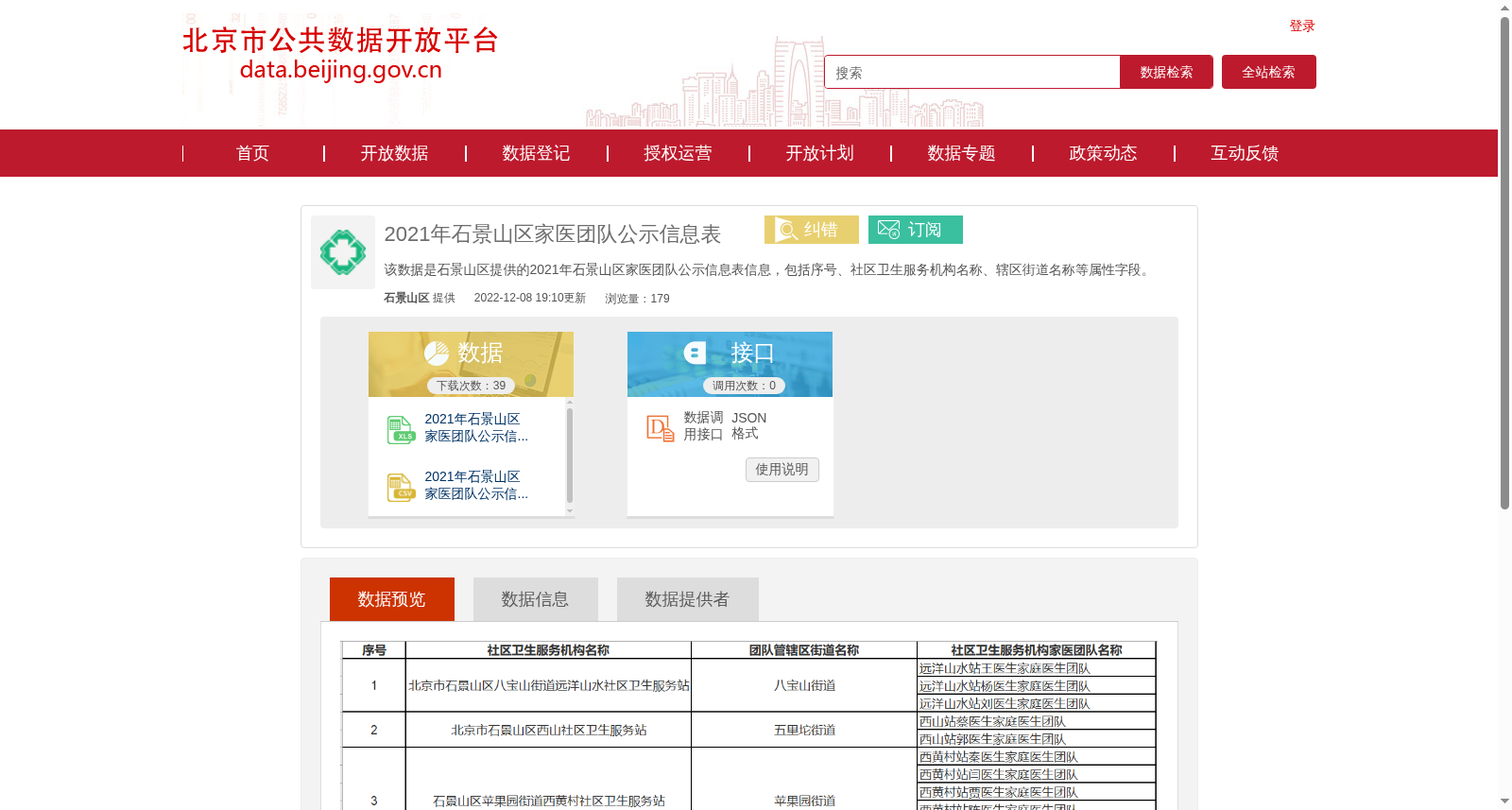Focus the 搜索 search input field
Viewport: 1512px width, 810px height.
click(x=972, y=72)
